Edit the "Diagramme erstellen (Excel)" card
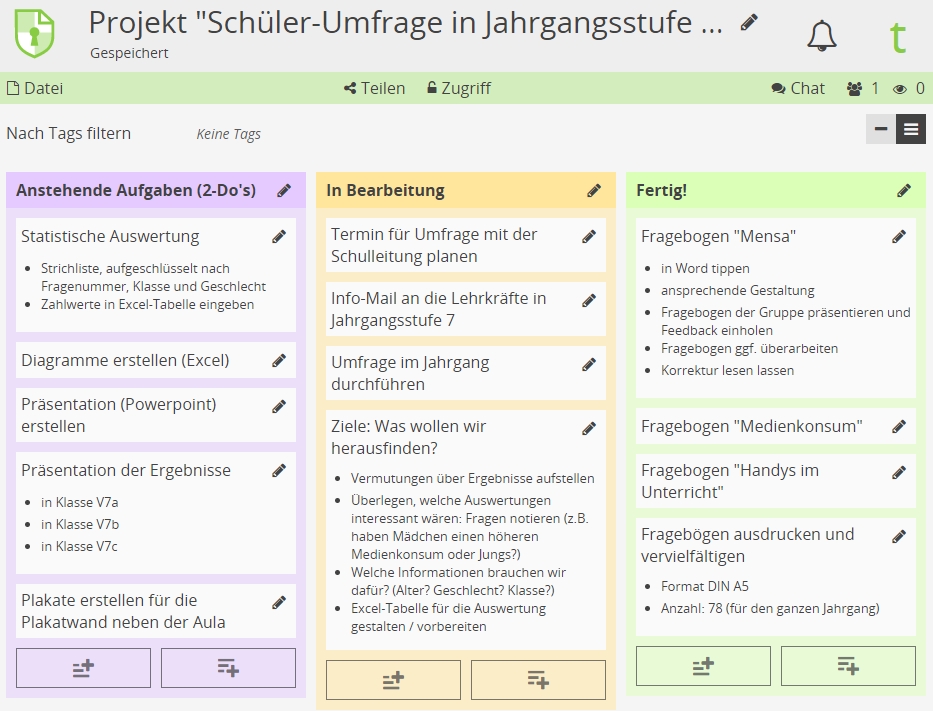Image resolution: width=933 pixels, height=711 pixels. (279, 361)
